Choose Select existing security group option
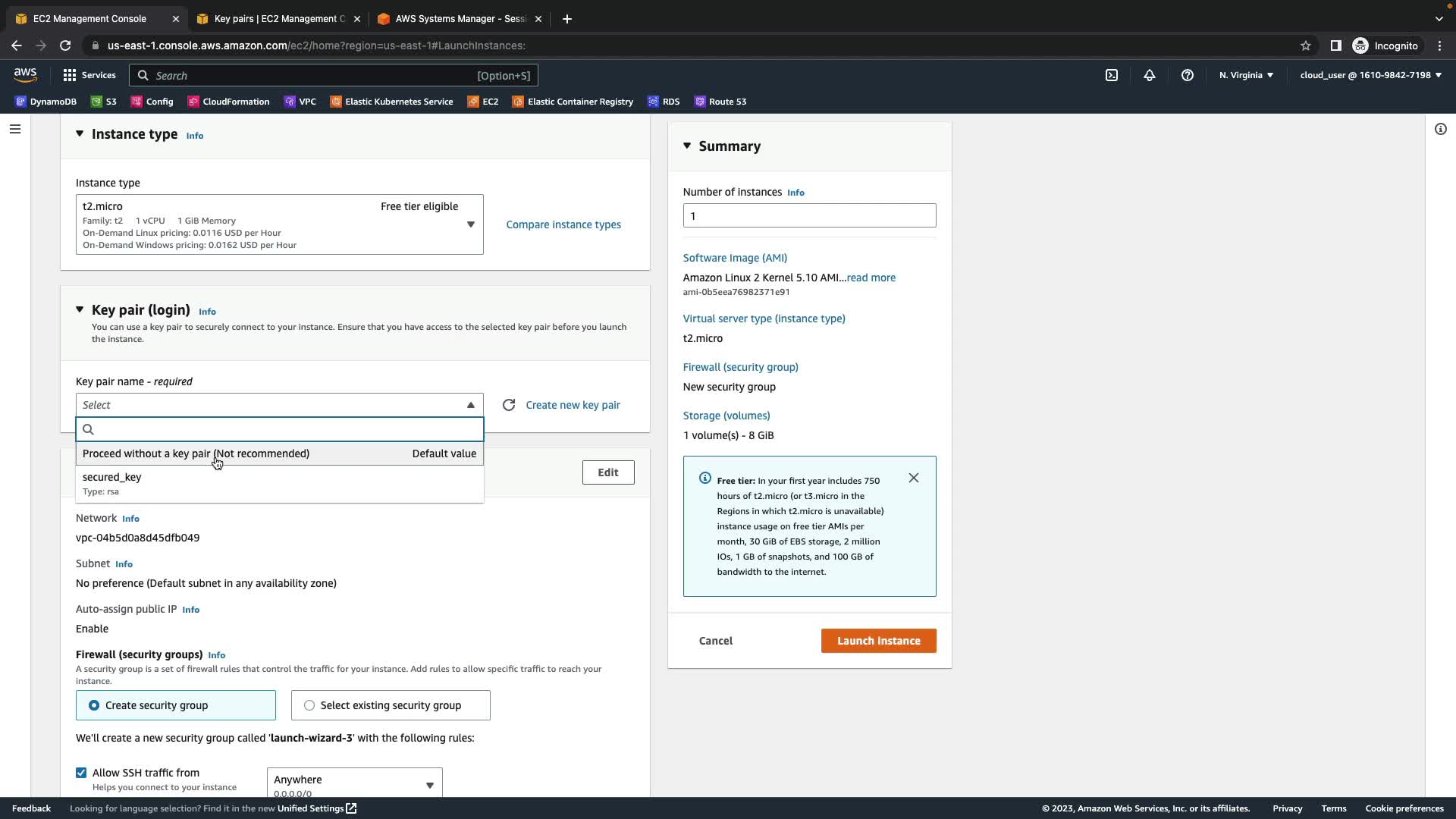This screenshot has width=1456, height=819. (x=309, y=705)
